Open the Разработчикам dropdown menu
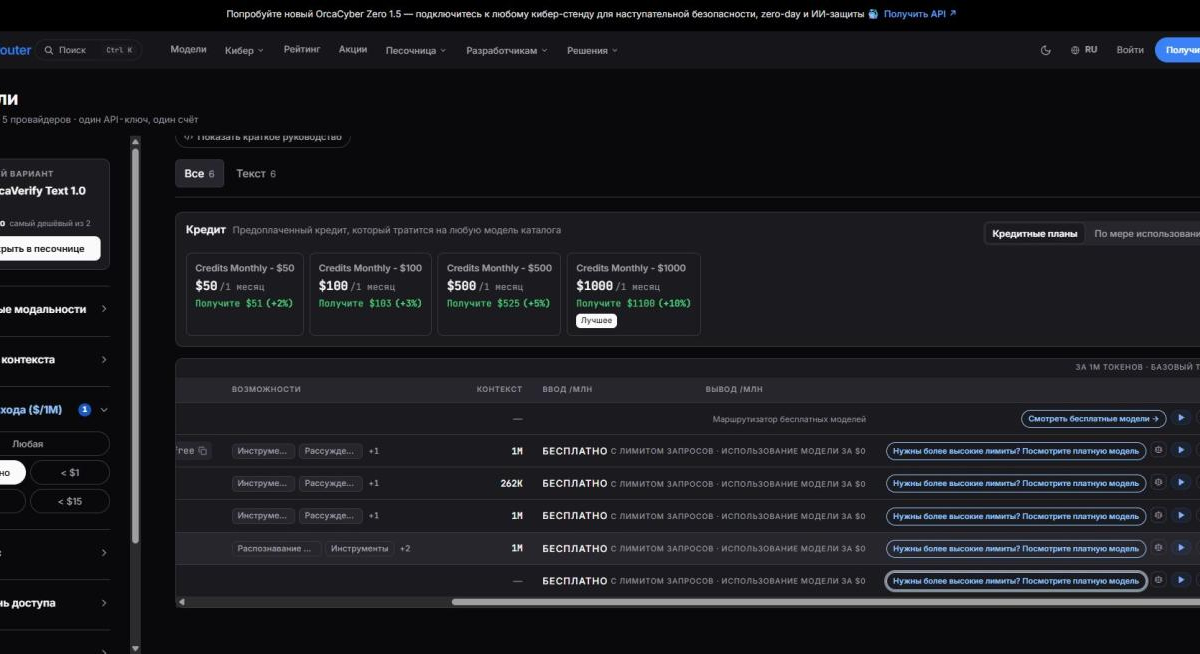Image resolution: width=1200 pixels, height=654 pixels. coord(507,50)
